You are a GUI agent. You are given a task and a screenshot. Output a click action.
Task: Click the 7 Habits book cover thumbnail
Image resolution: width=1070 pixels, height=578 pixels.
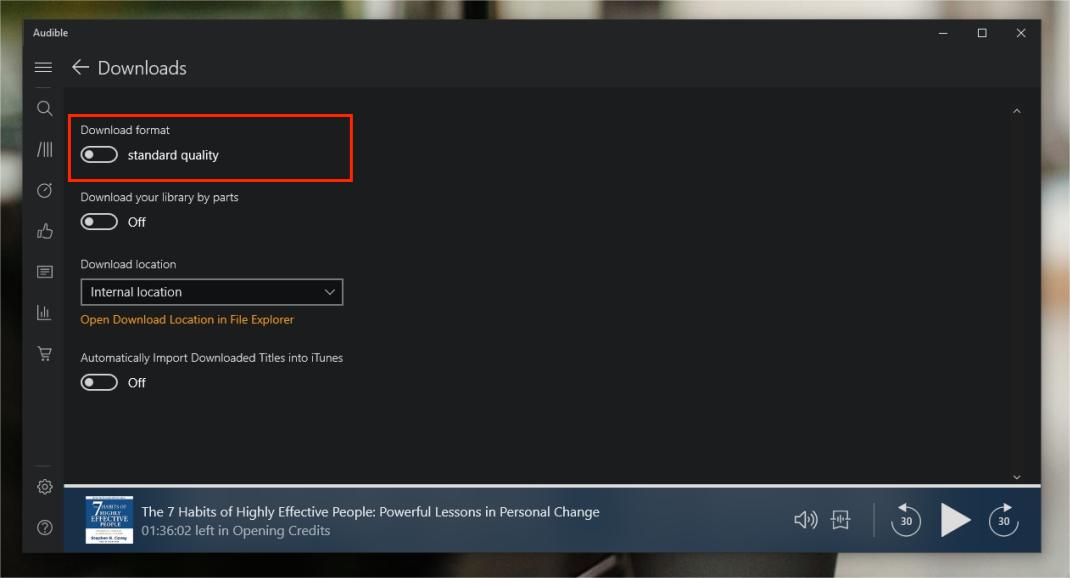tap(109, 520)
